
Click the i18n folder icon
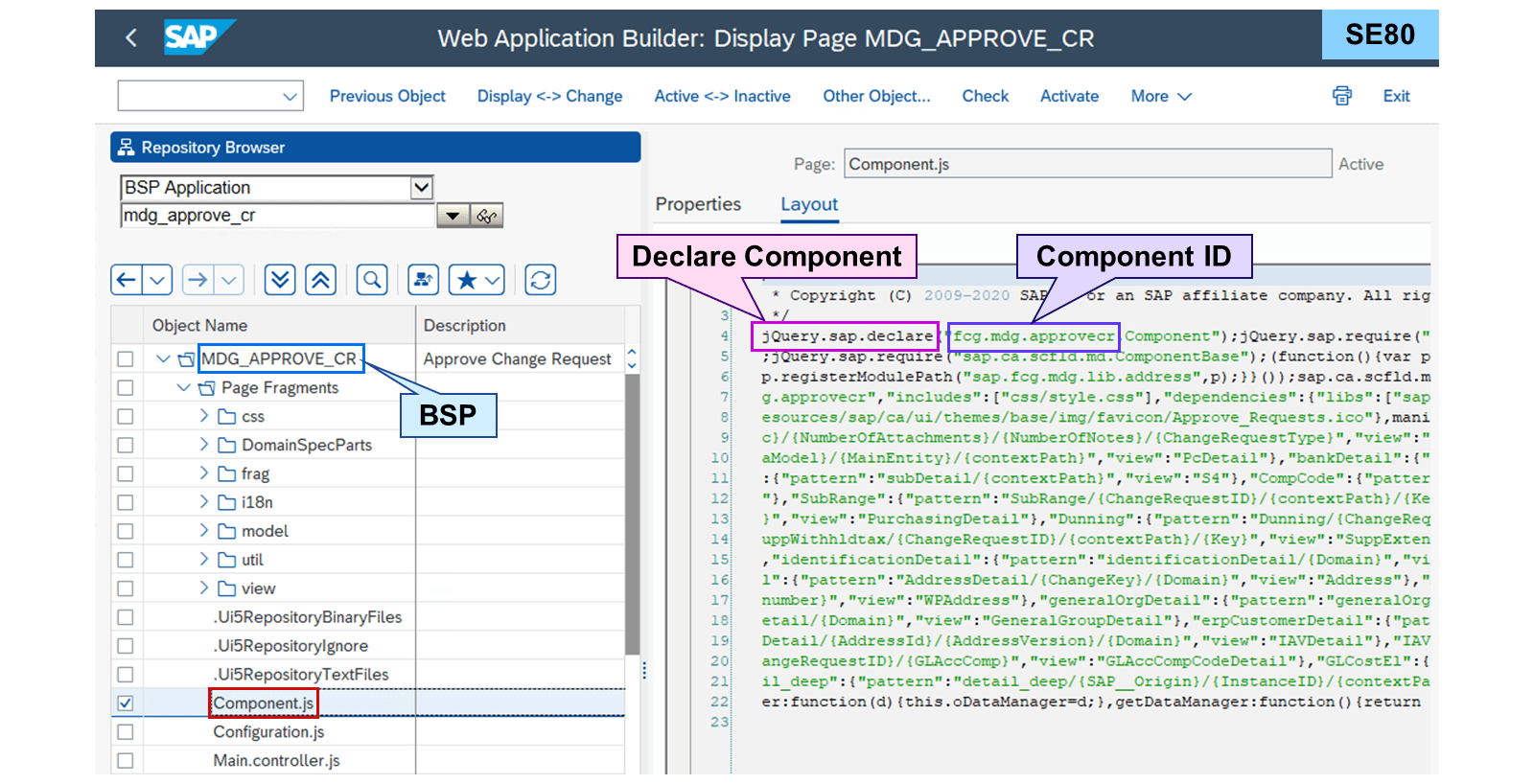(x=227, y=503)
